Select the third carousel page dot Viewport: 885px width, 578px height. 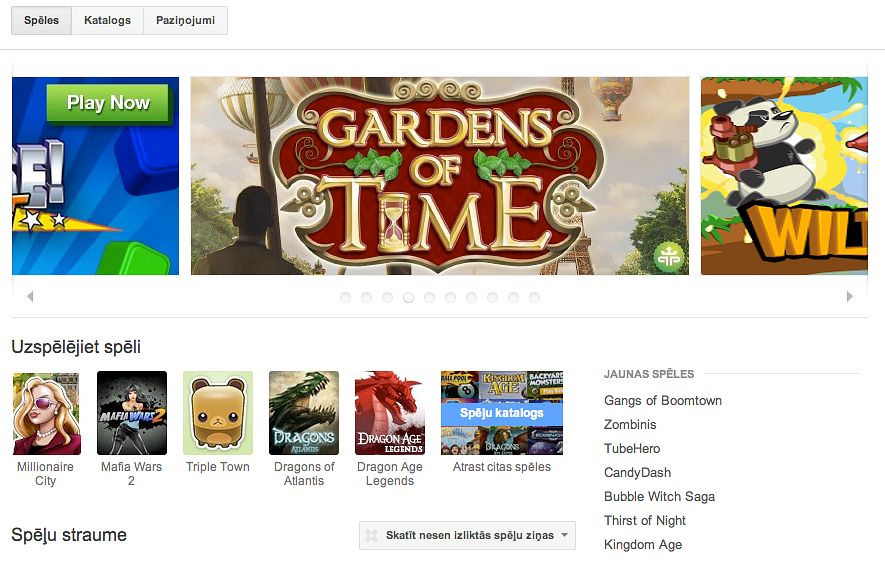click(387, 297)
